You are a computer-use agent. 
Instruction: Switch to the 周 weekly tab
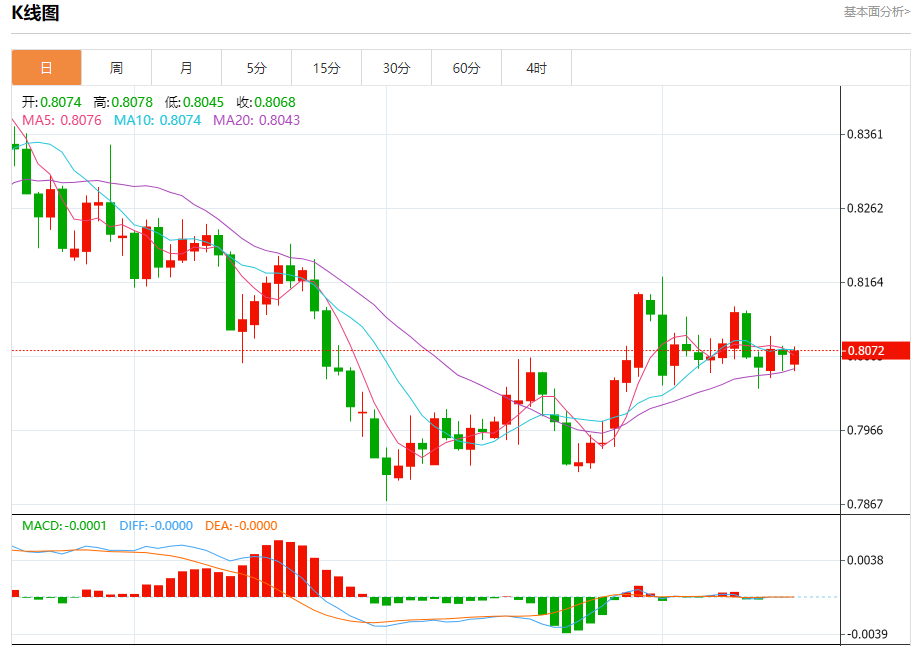pos(116,68)
